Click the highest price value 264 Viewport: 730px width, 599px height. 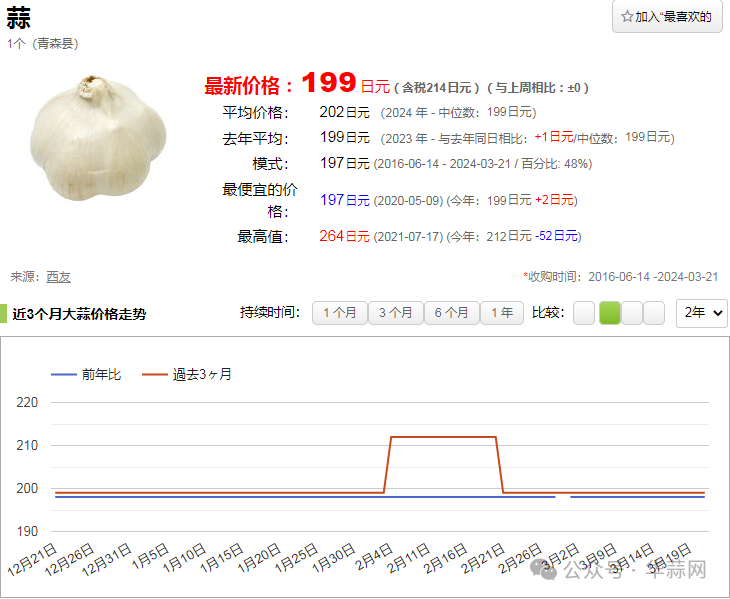coord(331,237)
